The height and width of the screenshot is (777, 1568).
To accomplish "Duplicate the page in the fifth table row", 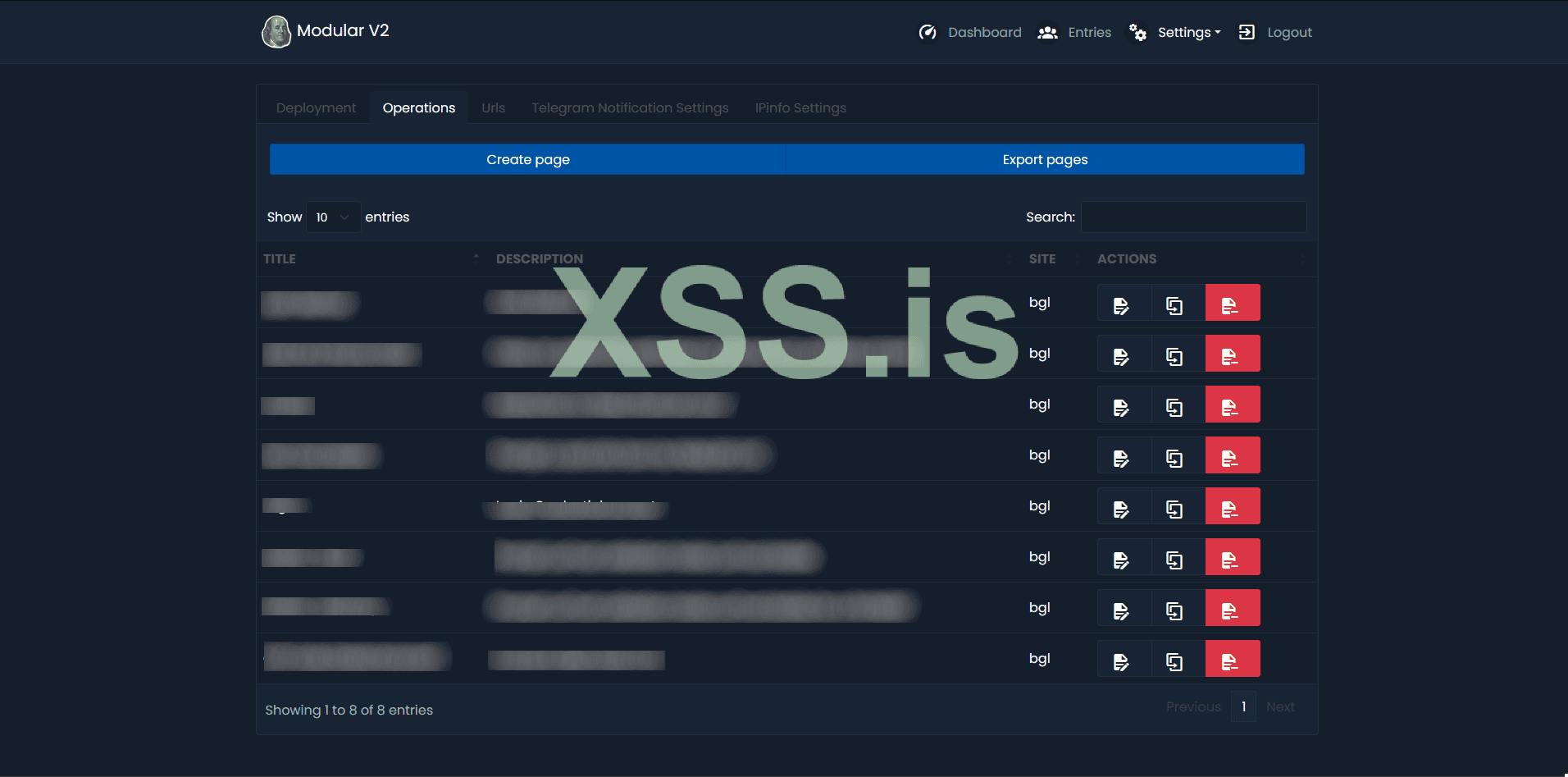I will pos(1178,506).
